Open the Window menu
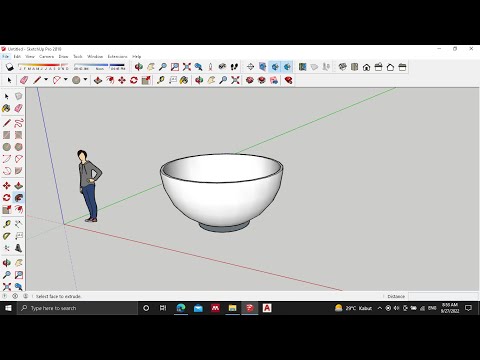The width and height of the screenshot is (480, 360). (x=95, y=57)
